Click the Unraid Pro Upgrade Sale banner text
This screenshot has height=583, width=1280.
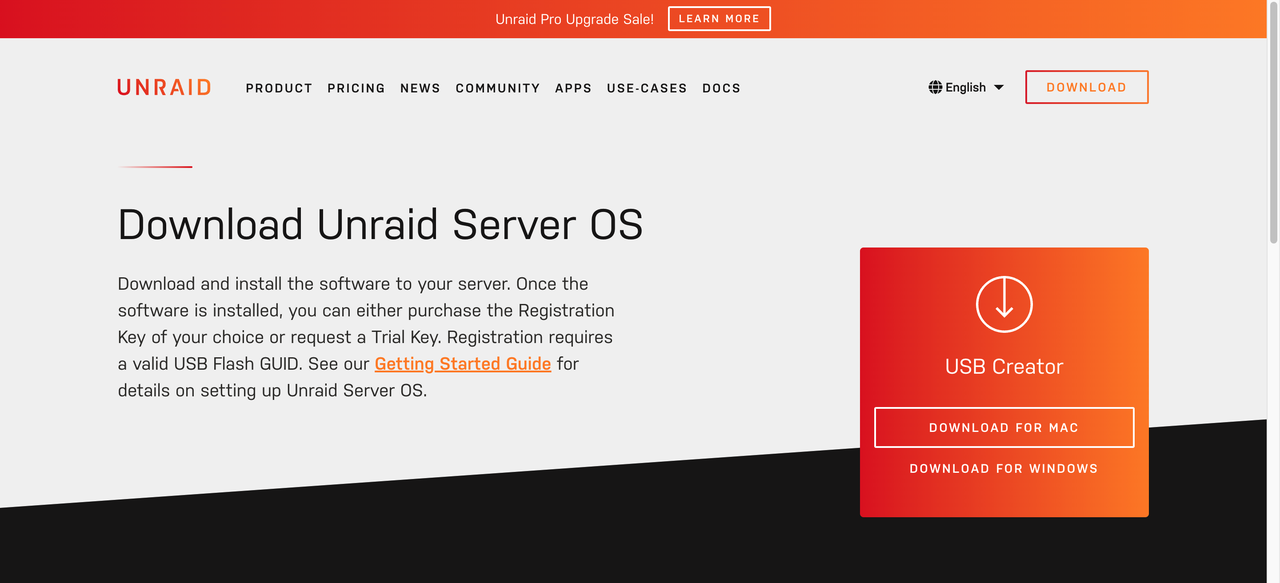(574, 19)
